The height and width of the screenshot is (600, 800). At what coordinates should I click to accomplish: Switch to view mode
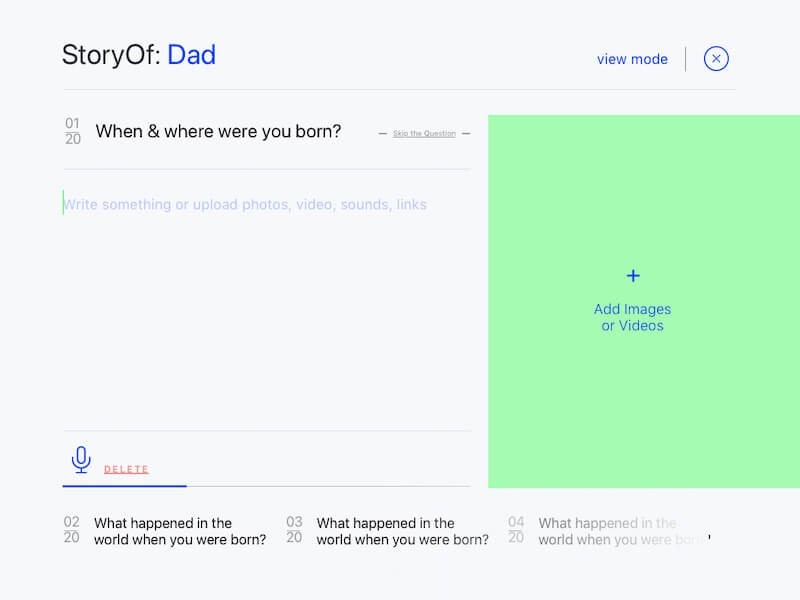[632, 59]
